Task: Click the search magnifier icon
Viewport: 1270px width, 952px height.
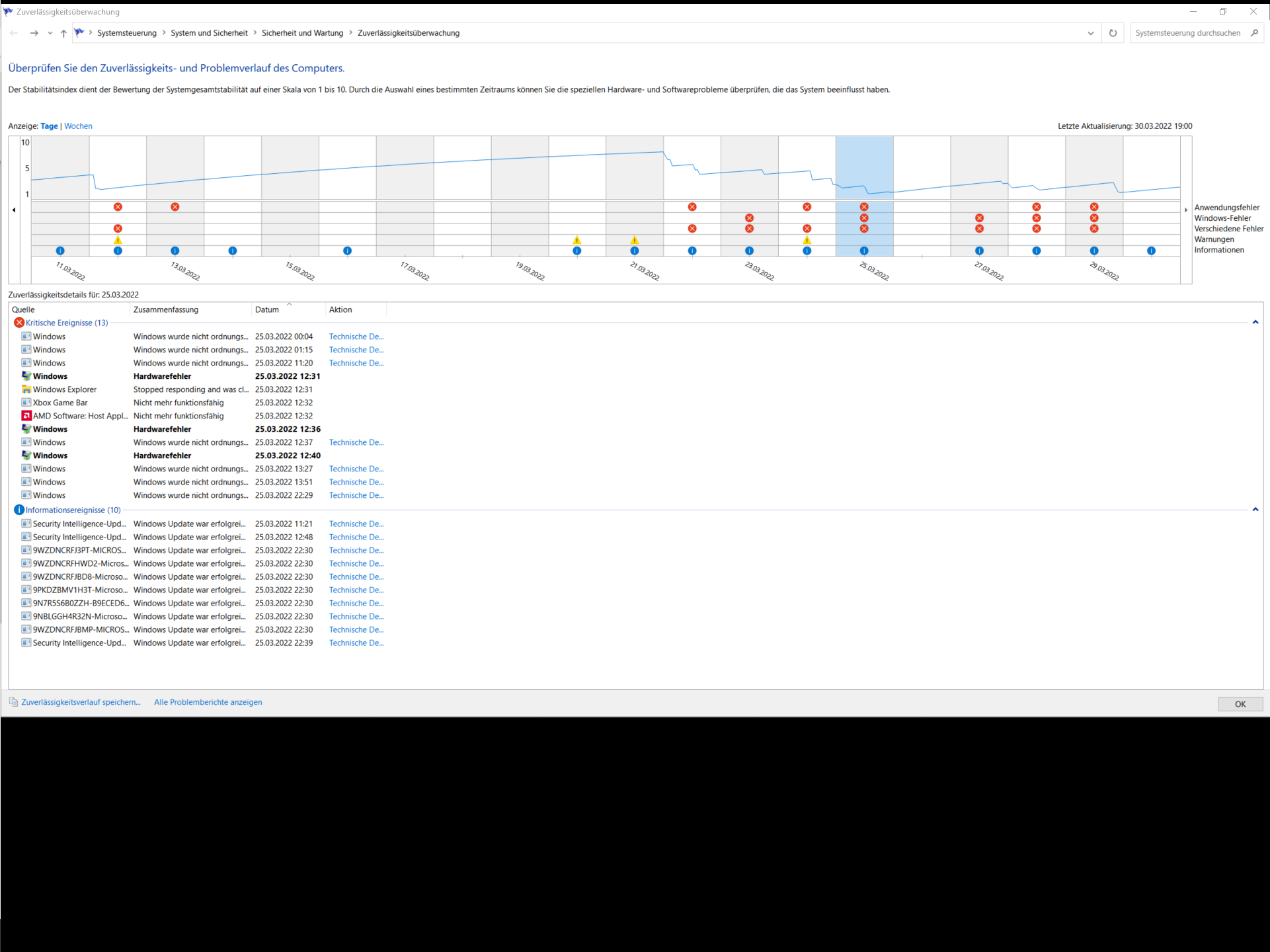Action: 1254,33
